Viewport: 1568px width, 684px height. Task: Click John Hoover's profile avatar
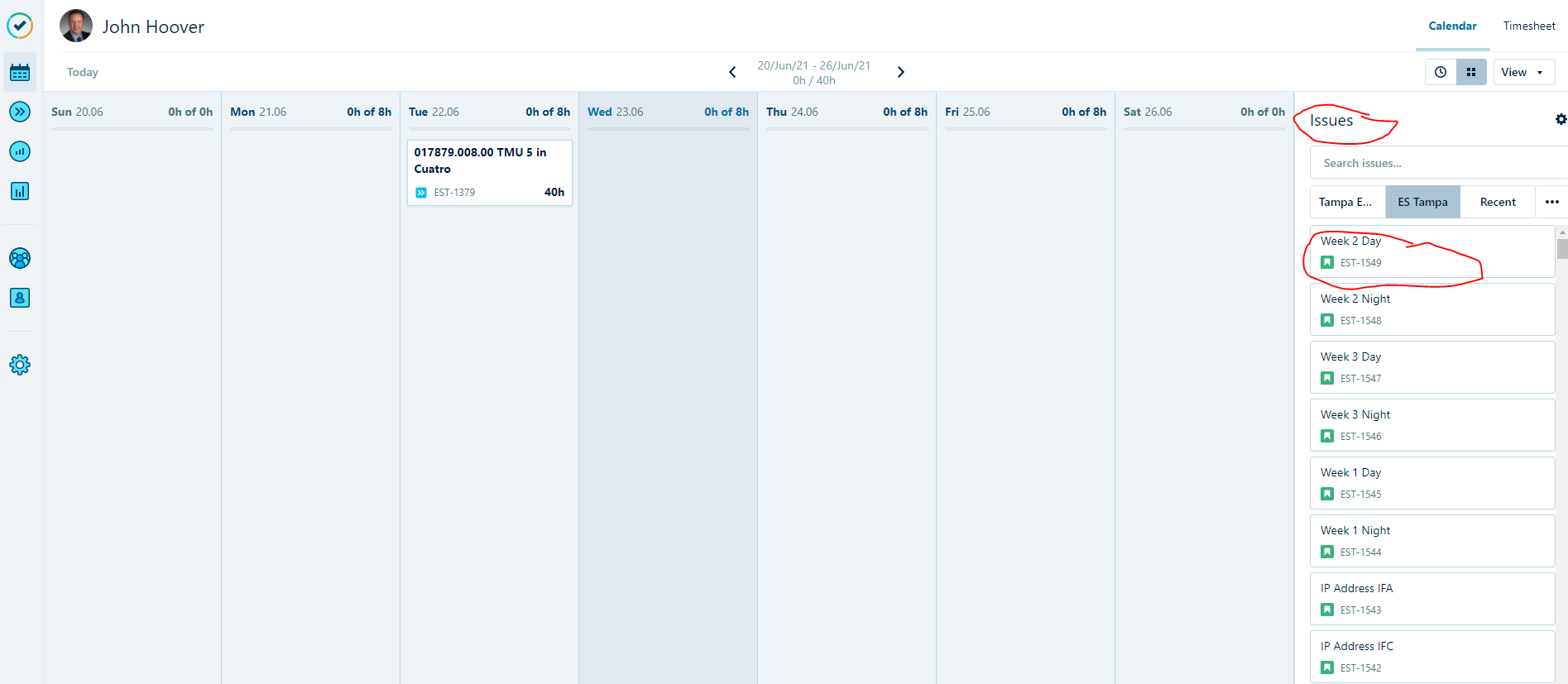click(76, 26)
